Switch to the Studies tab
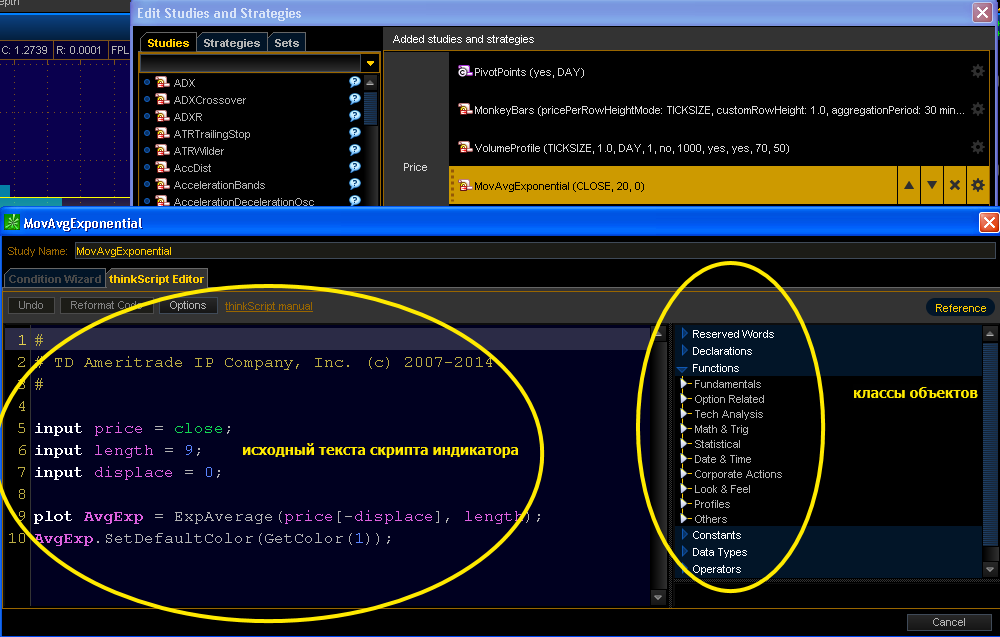 (168, 43)
